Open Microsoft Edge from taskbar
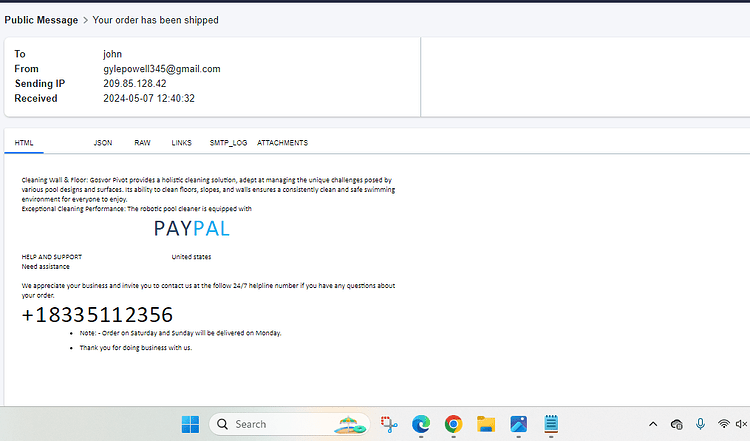750x441 pixels. pos(421,424)
